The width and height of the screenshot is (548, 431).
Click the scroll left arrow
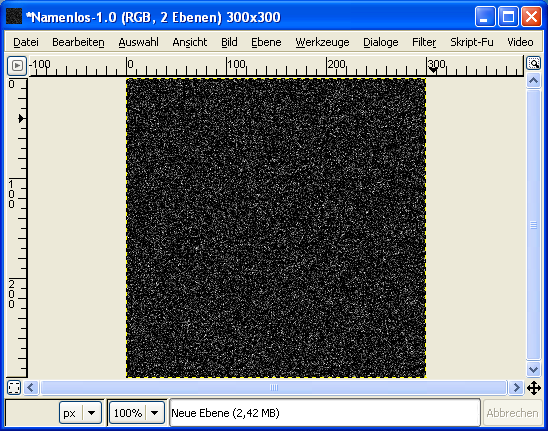click(31, 388)
